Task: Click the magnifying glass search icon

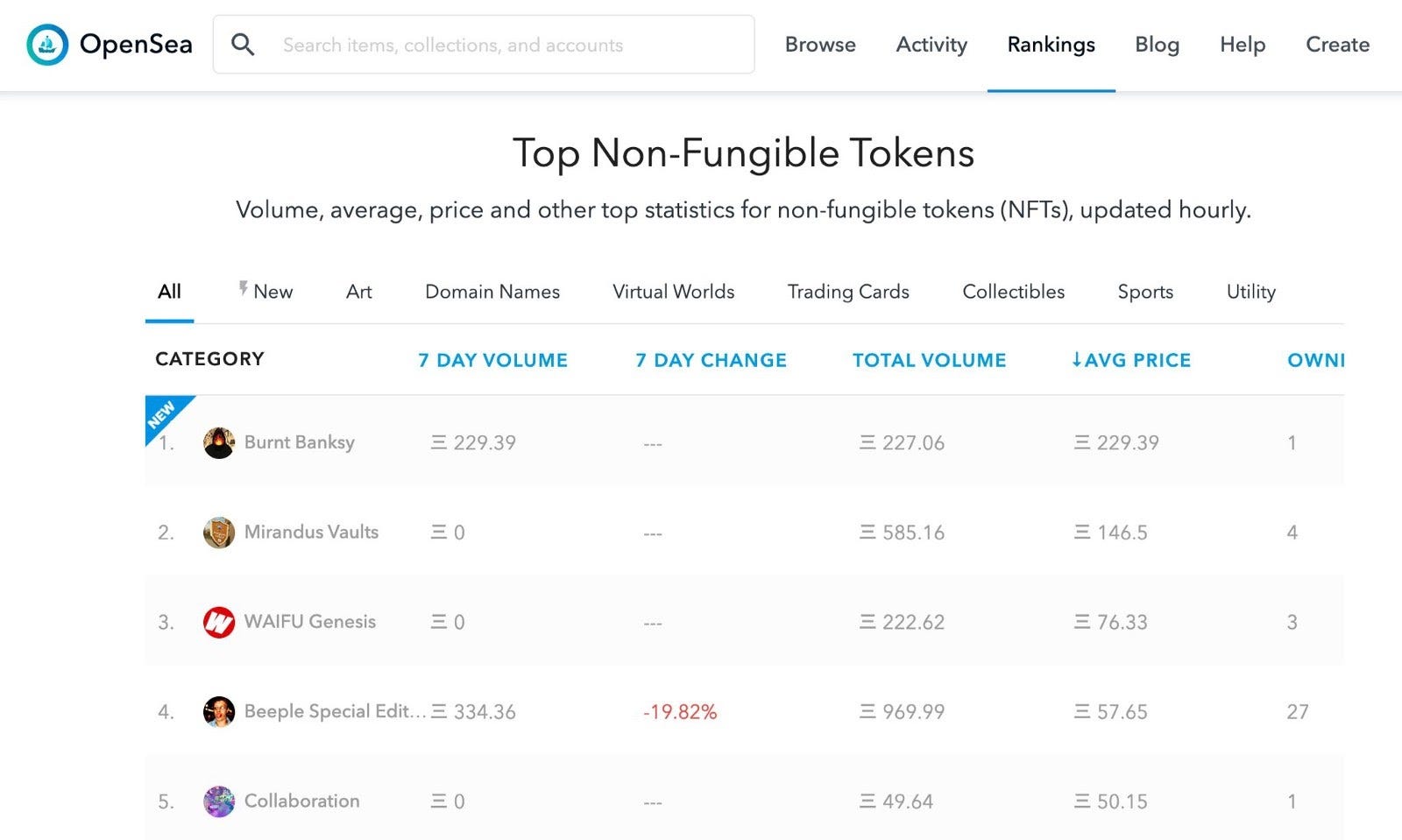Action: tap(243, 45)
